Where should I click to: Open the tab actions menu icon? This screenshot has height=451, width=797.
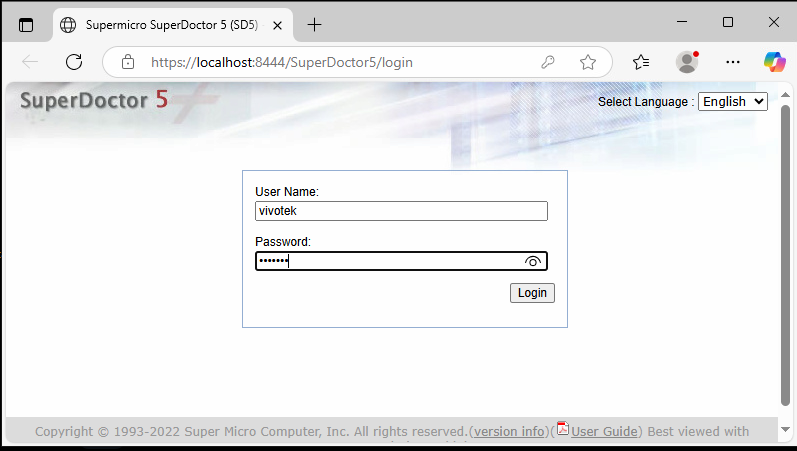26,25
